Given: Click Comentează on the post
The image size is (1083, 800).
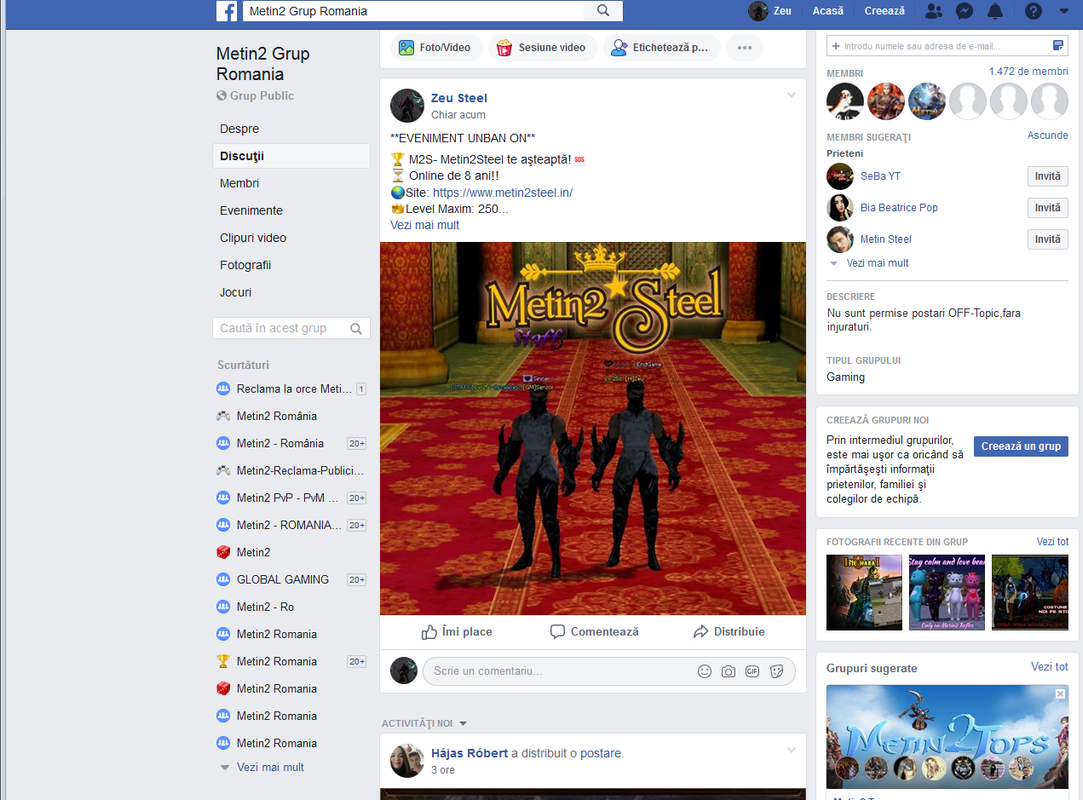Looking at the screenshot, I should click(x=594, y=632).
